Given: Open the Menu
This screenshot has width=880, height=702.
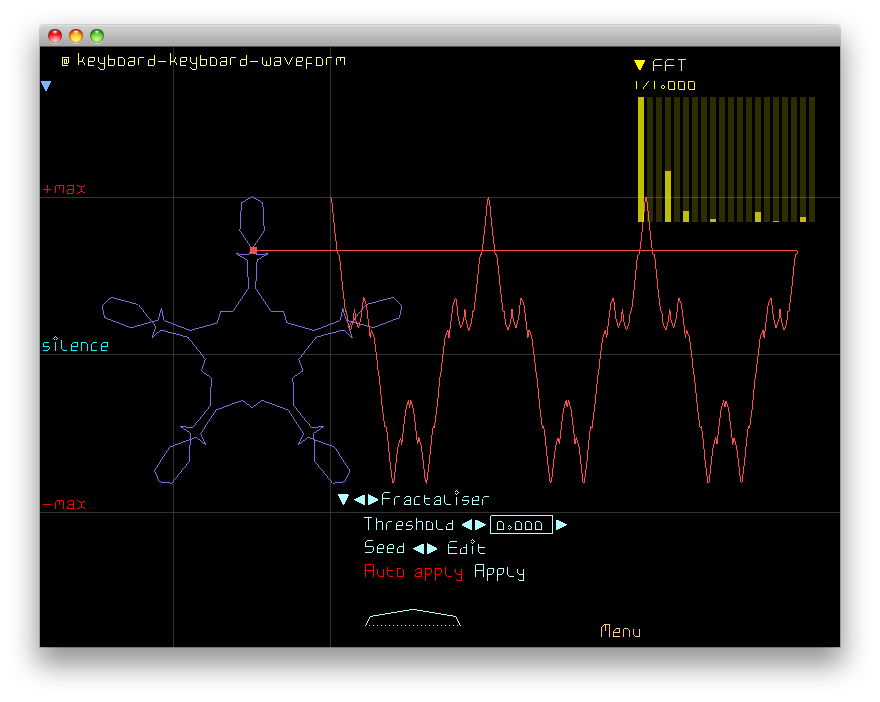Looking at the screenshot, I should [620, 631].
